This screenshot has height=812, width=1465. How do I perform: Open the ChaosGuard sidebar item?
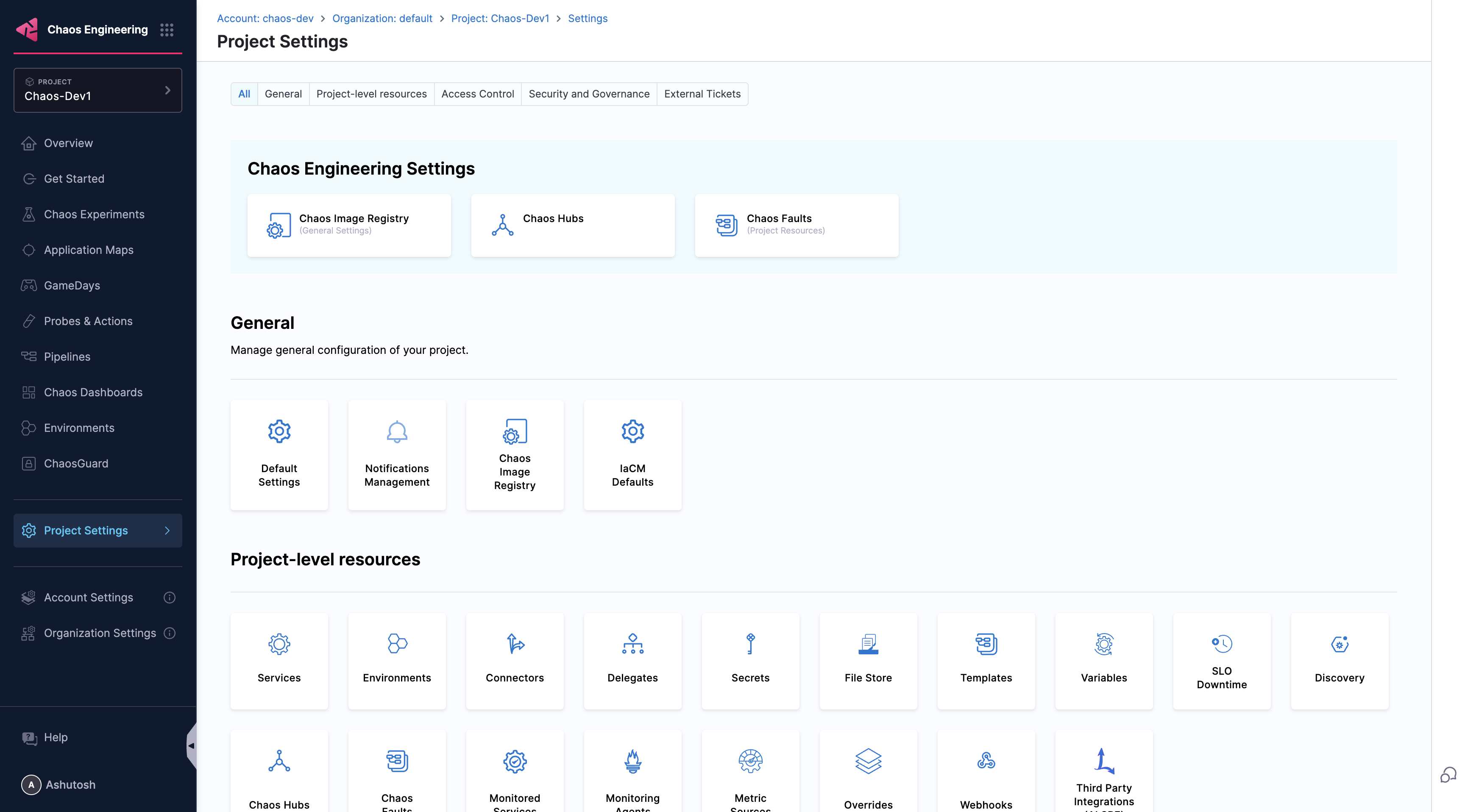click(x=75, y=464)
